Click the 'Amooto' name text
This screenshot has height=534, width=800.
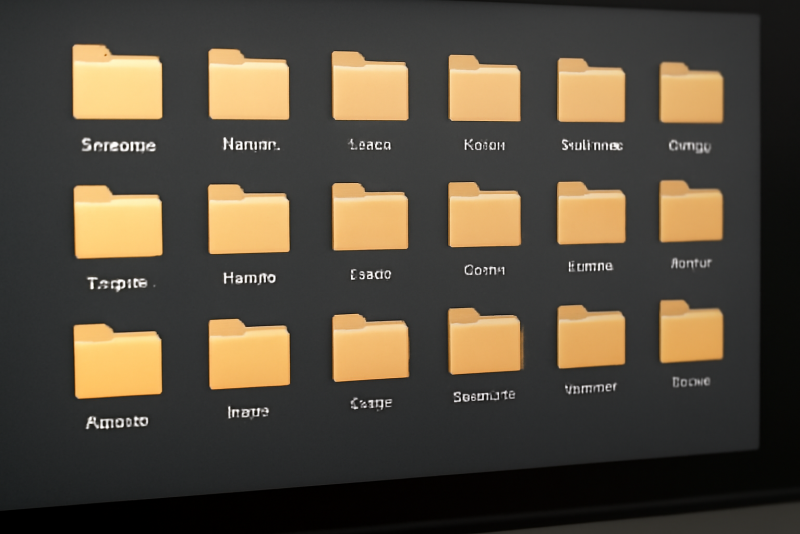[x=117, y=422]
